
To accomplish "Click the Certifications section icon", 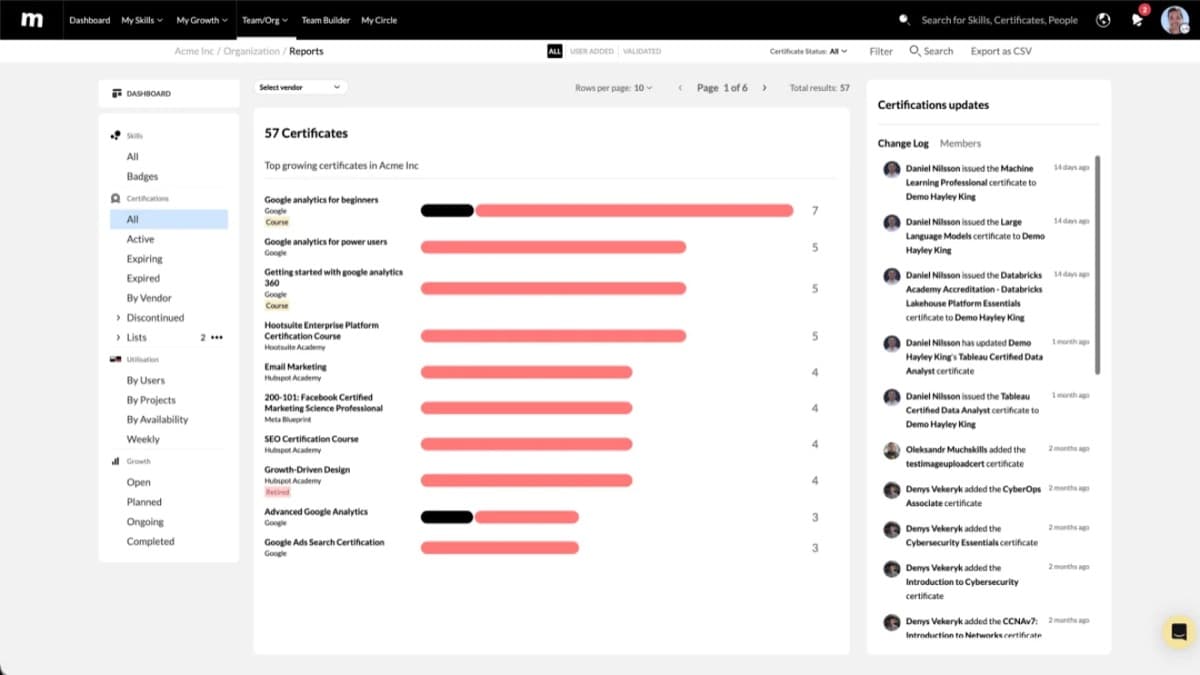I will 116,199.
